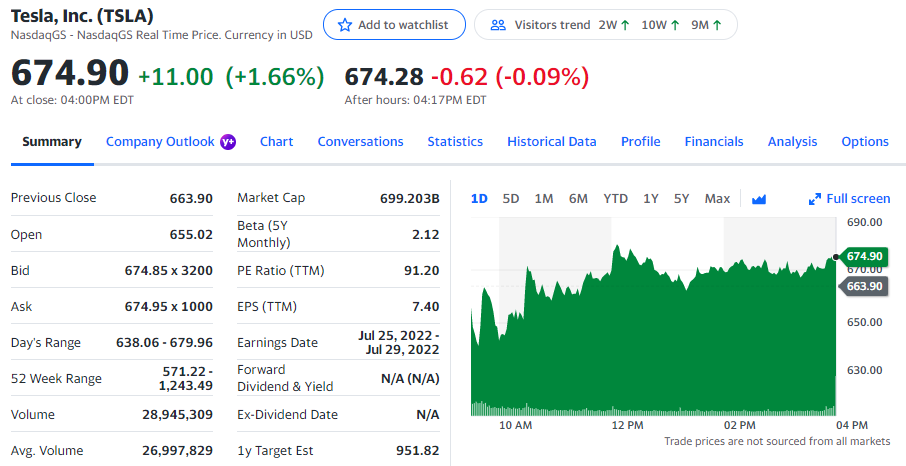This screenshot has height=466, width=906.
Task: Click the Ask value 674.95 x 1000
Action: click(169, 306)
